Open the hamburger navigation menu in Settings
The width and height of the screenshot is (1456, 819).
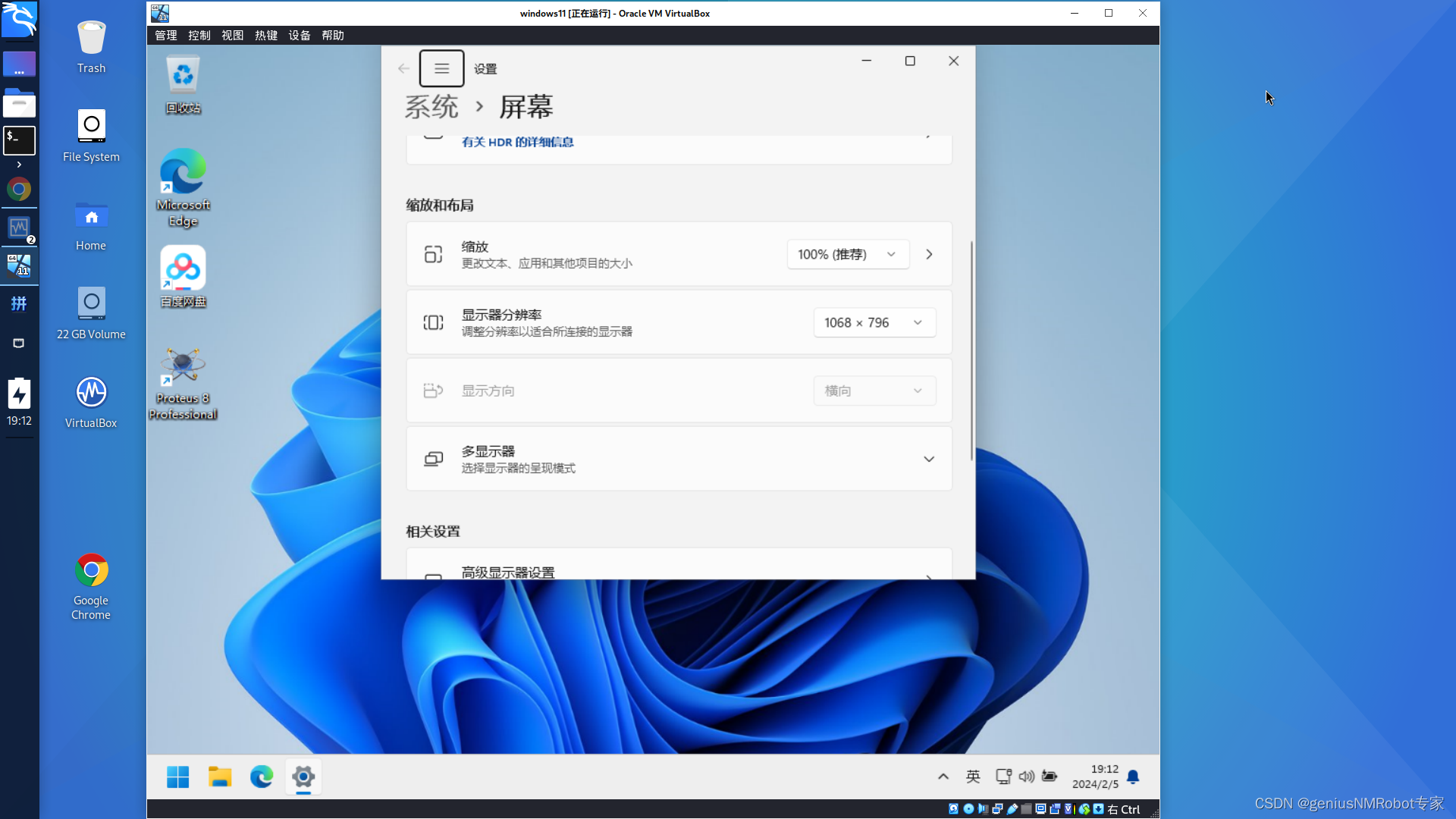441,69
